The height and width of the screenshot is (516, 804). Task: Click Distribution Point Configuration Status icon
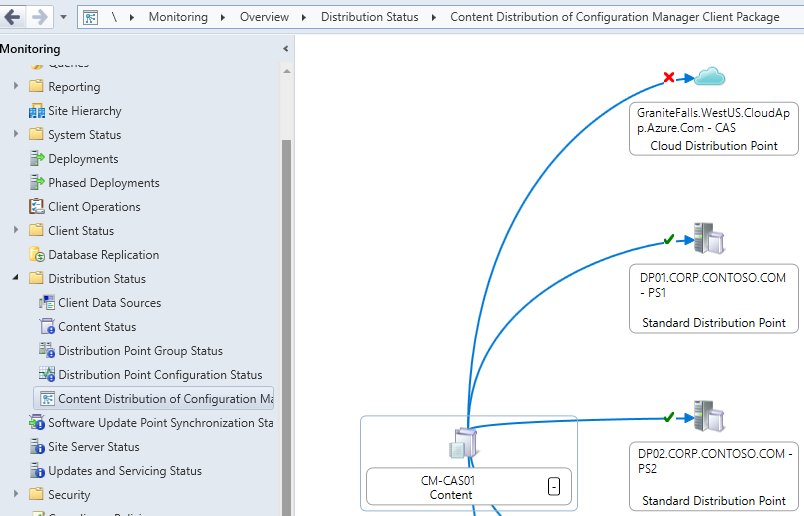pos(47,374)
